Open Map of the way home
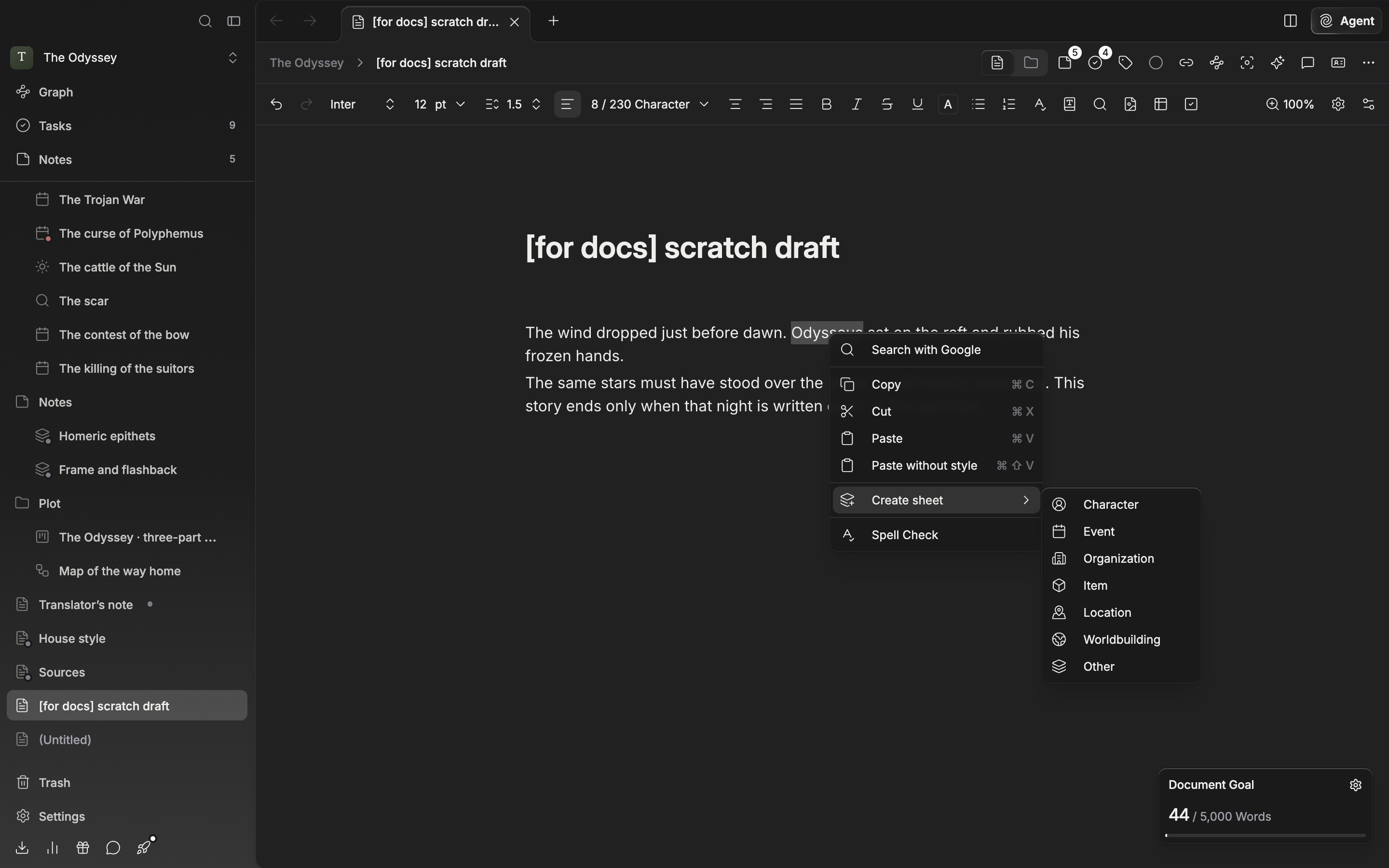The width and height of the screenshot is (1389, 868). click(x=126, y=571)
